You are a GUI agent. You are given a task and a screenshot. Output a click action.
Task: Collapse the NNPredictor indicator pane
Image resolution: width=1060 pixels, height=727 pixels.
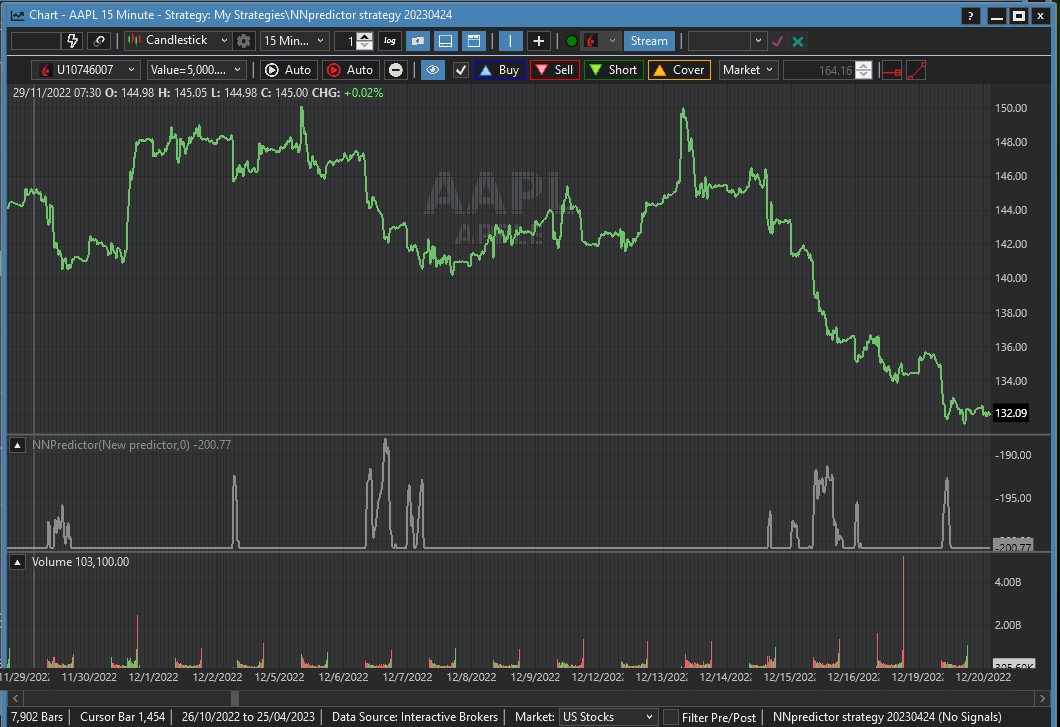(18, 445)
